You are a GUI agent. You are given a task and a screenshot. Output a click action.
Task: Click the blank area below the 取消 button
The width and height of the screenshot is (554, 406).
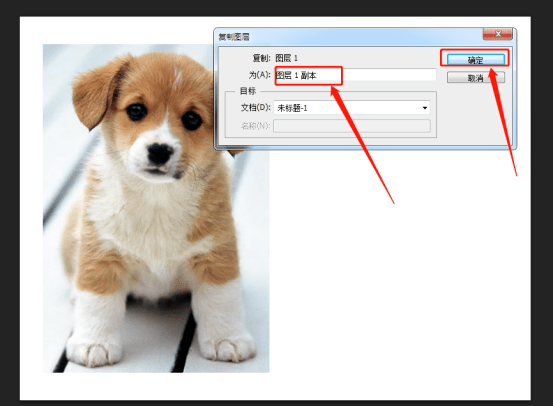point(476,113)
